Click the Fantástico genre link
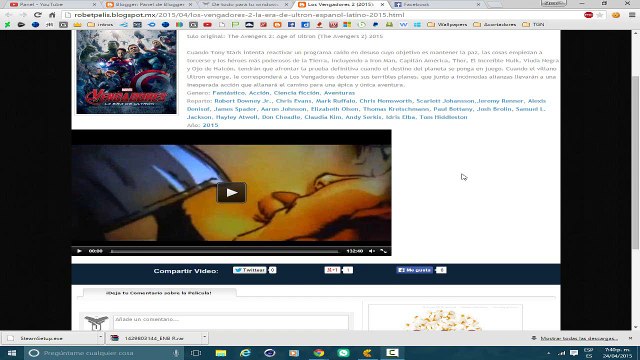The image size is (640, 360). click(x=228, y=93)
